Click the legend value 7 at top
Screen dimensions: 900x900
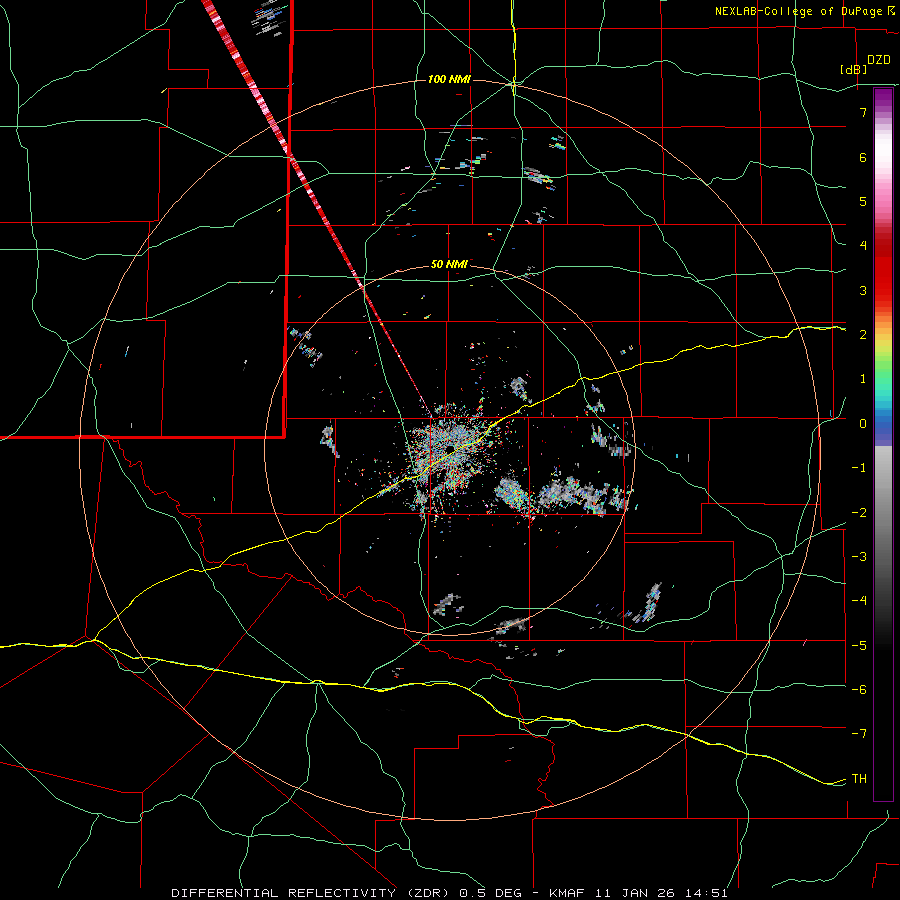tap(863, 112)
